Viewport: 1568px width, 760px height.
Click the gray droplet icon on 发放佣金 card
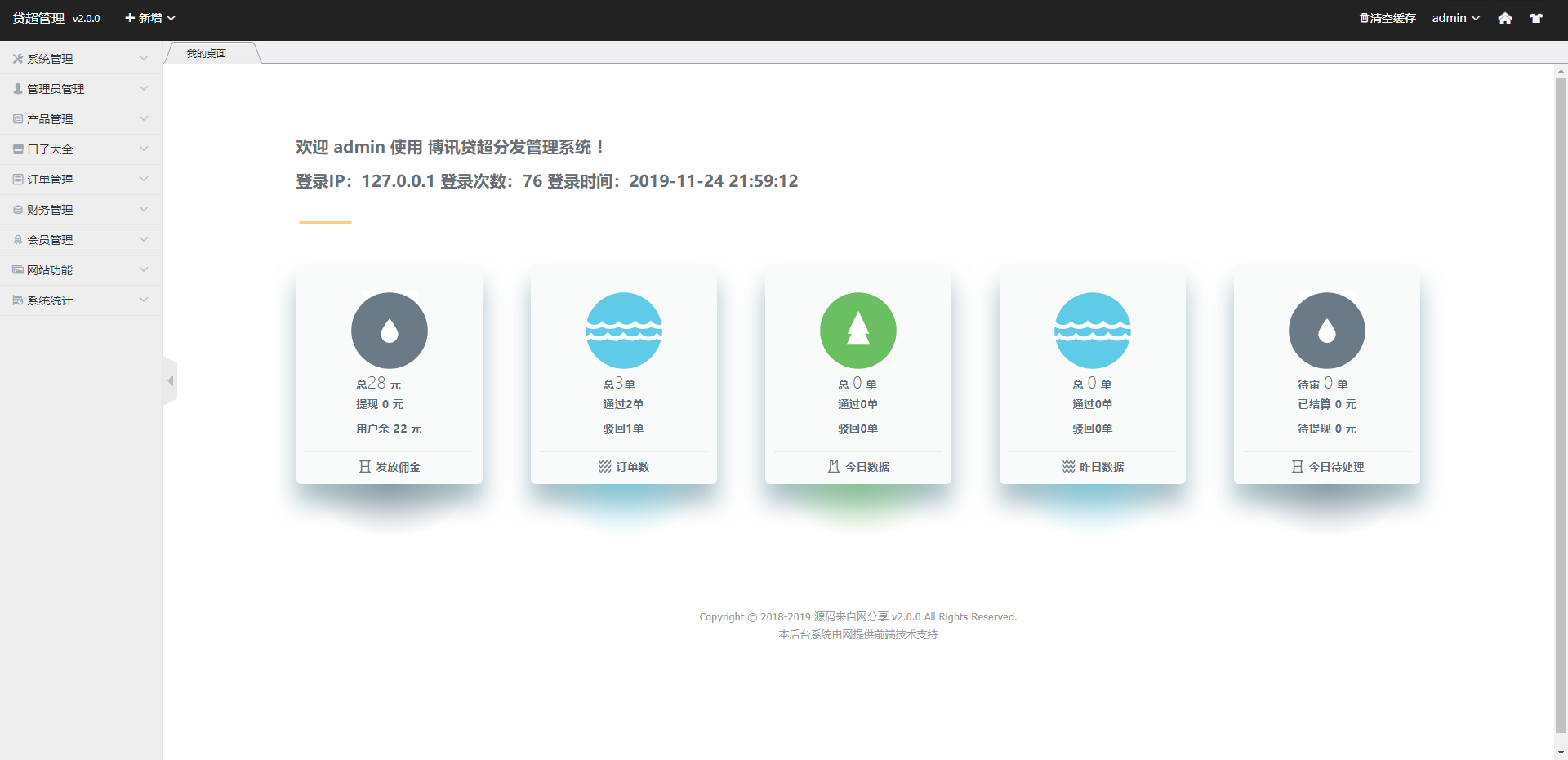(390, 331)
